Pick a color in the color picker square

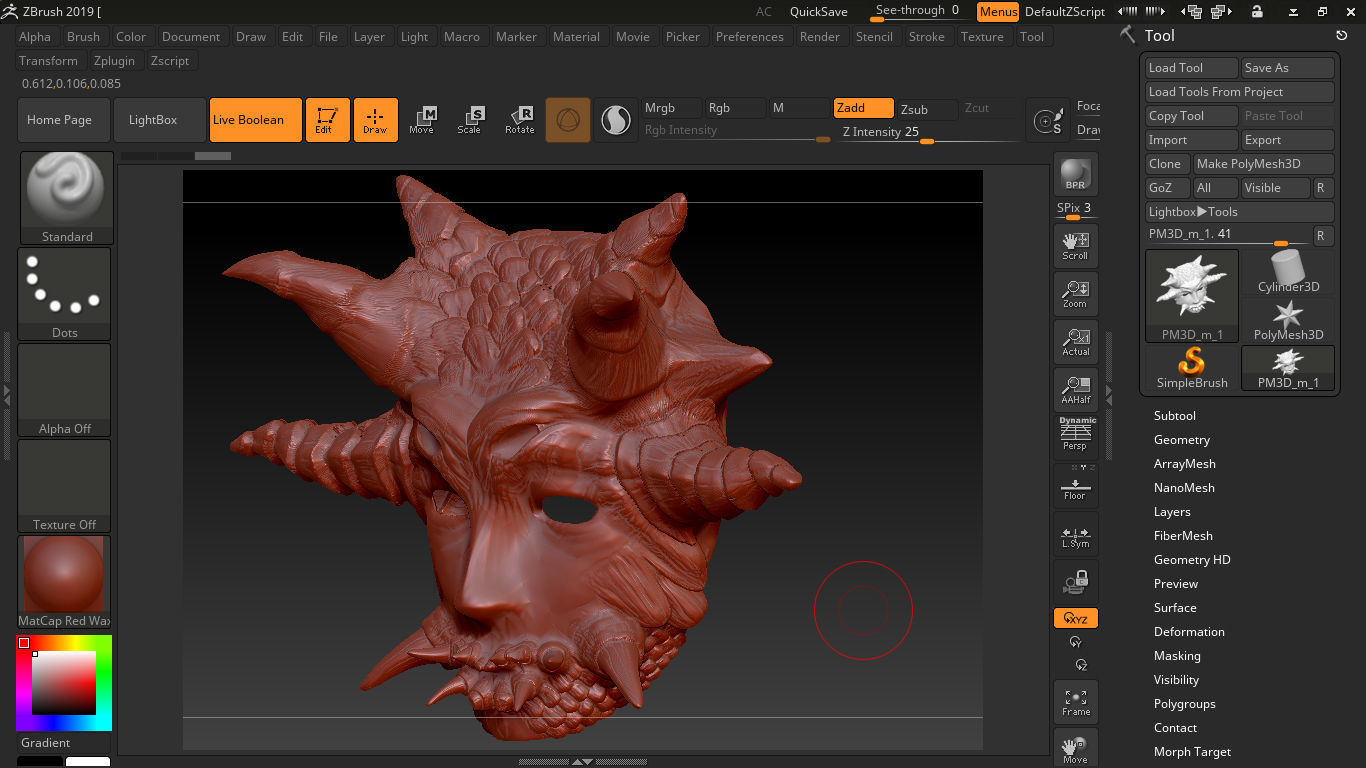[x=64, y=683]
